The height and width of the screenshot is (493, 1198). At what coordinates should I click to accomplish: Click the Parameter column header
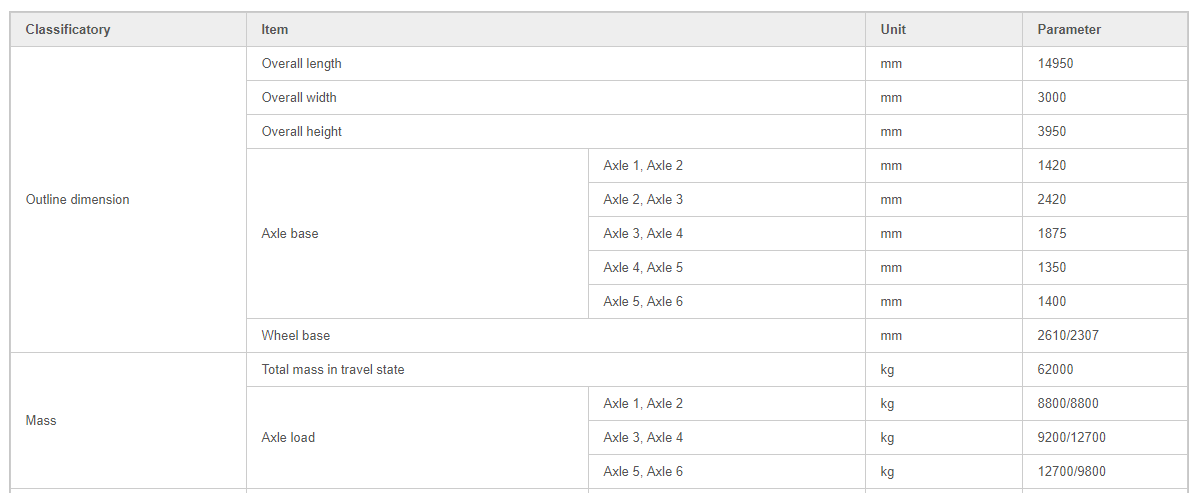[1105, 30]
